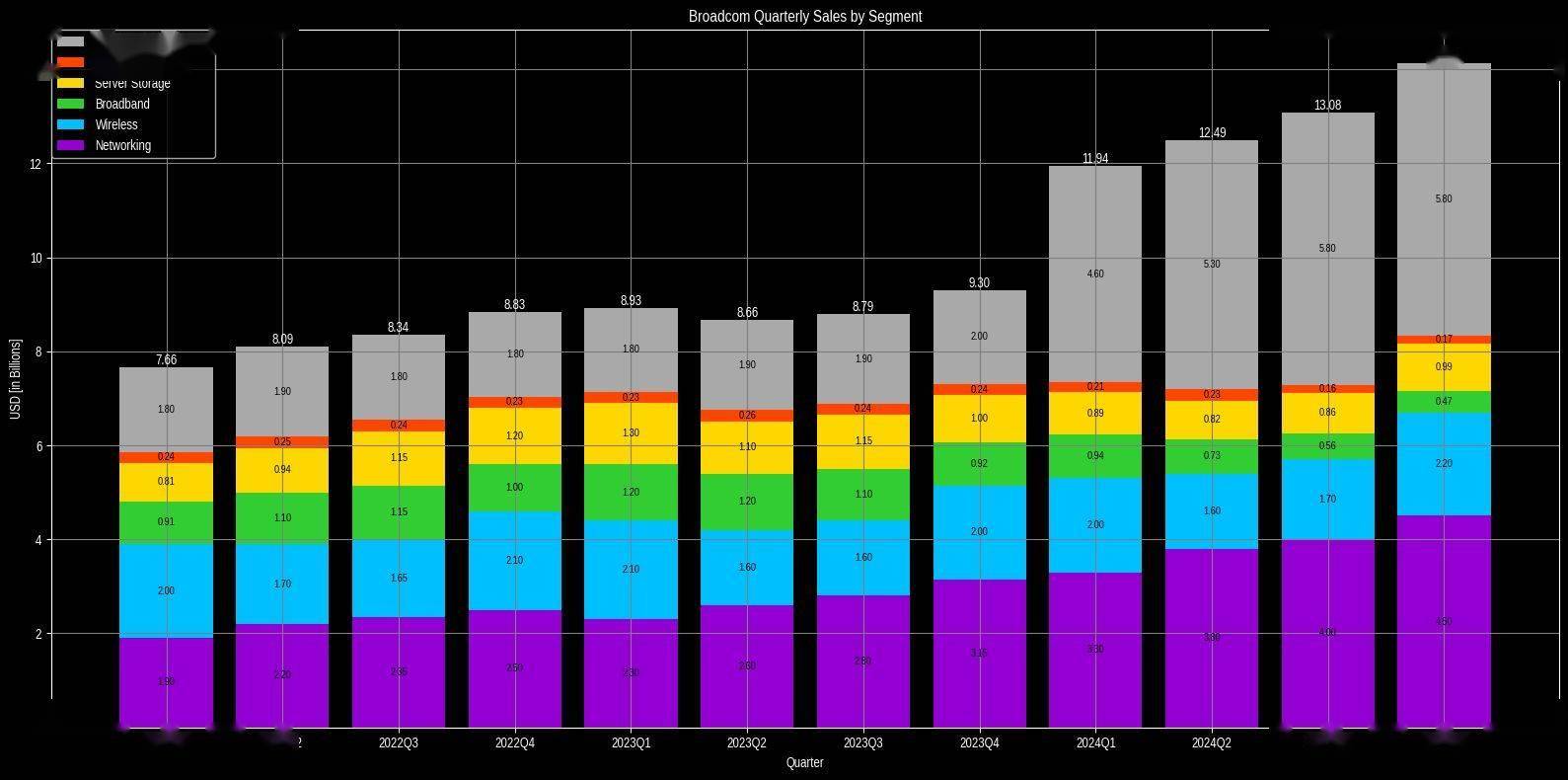Select the purple 3.15 Networking segment in 2023Q4
The height and width of the screenshot is (780, 1568).
[979, 654]
